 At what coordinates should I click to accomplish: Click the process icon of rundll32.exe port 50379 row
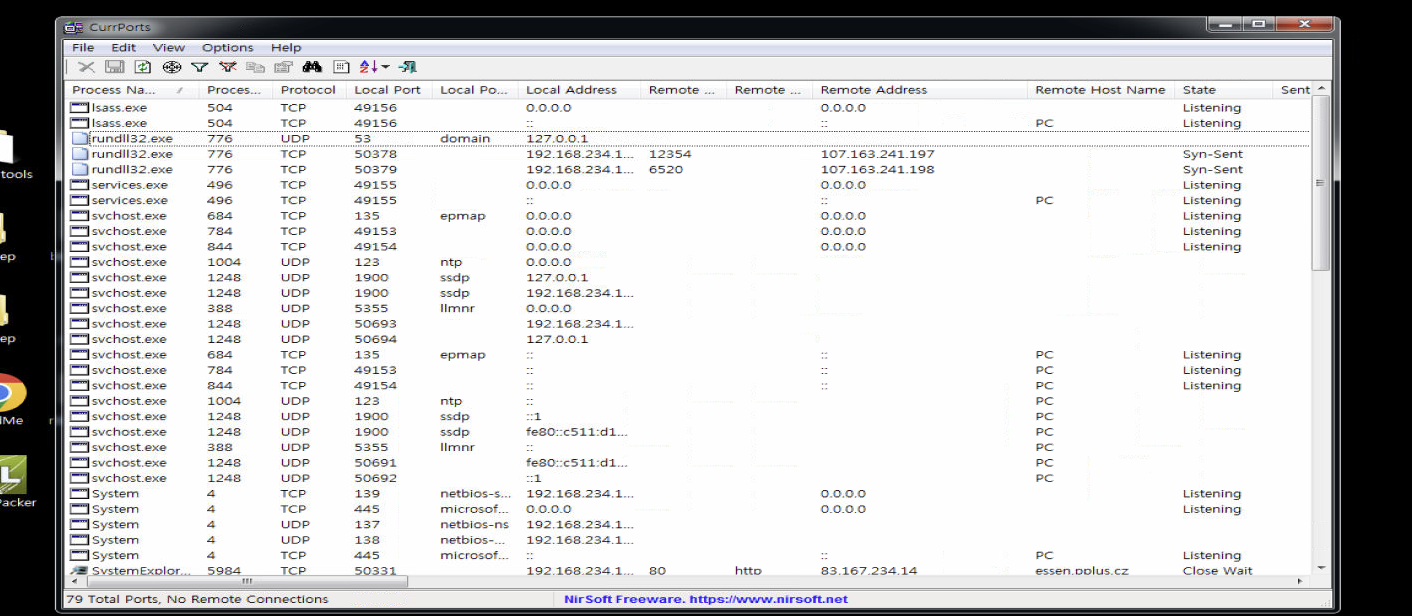point(80,169)
